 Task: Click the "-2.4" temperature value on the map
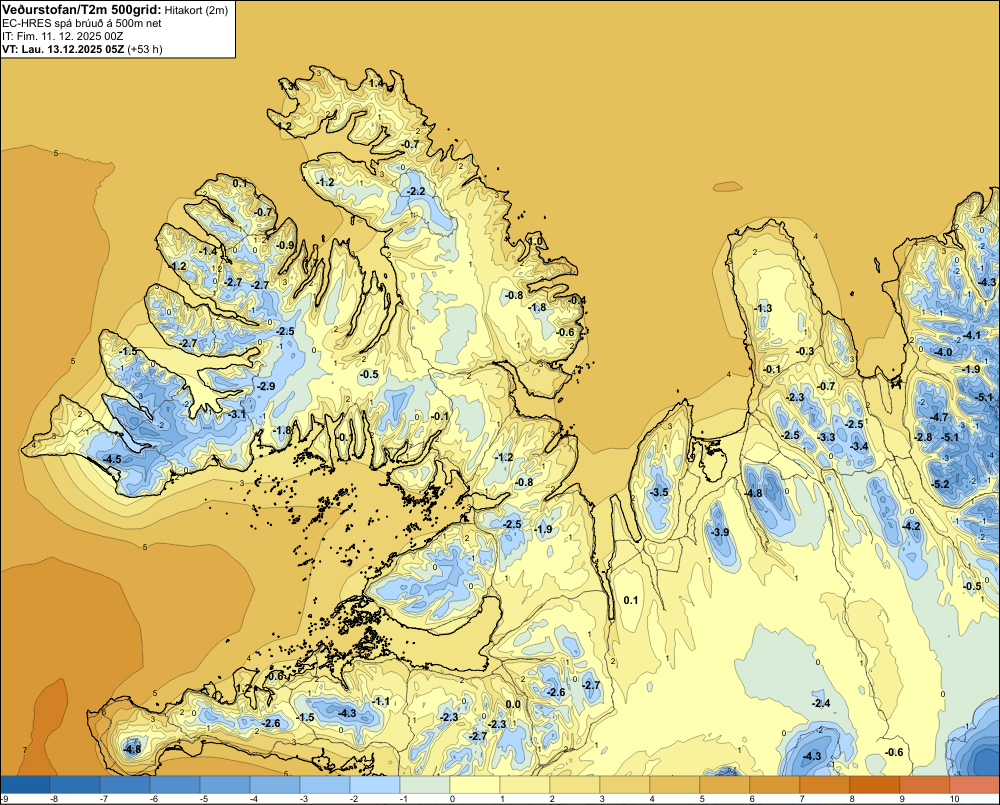pos(821,703)
